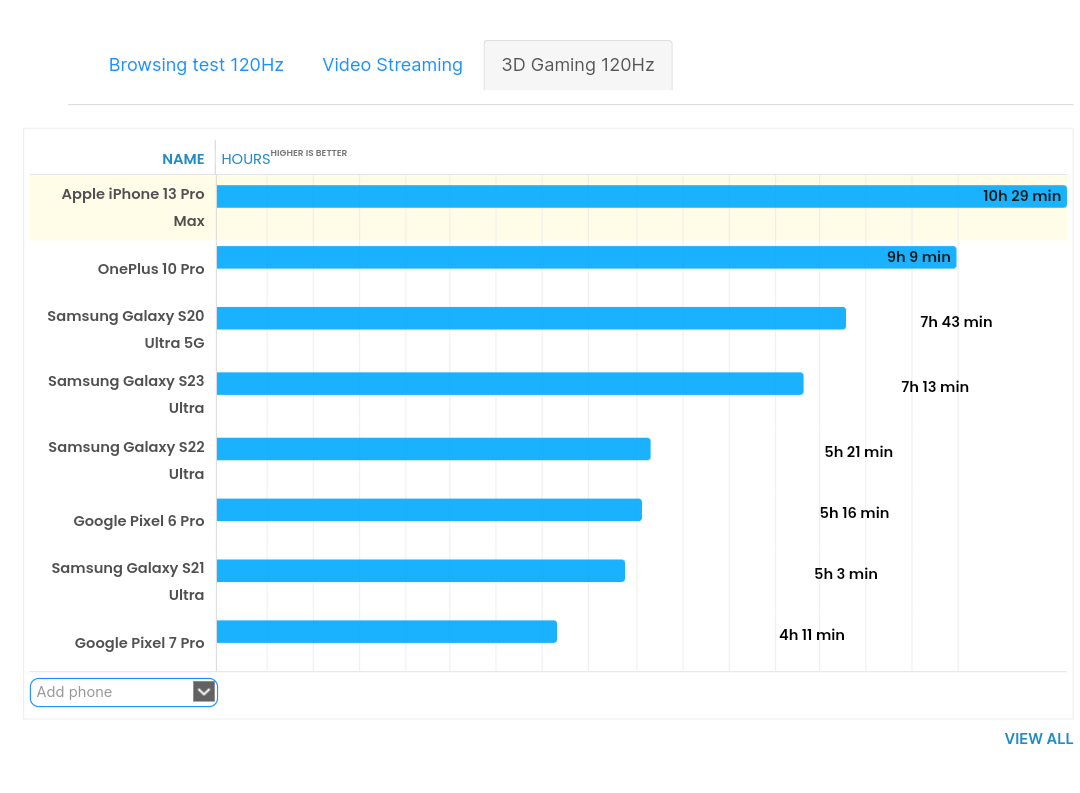This screenshot has width=1080, height=793.
Task: Select the Google Pixel 6 Pro bar
Action: pos(429,510)
